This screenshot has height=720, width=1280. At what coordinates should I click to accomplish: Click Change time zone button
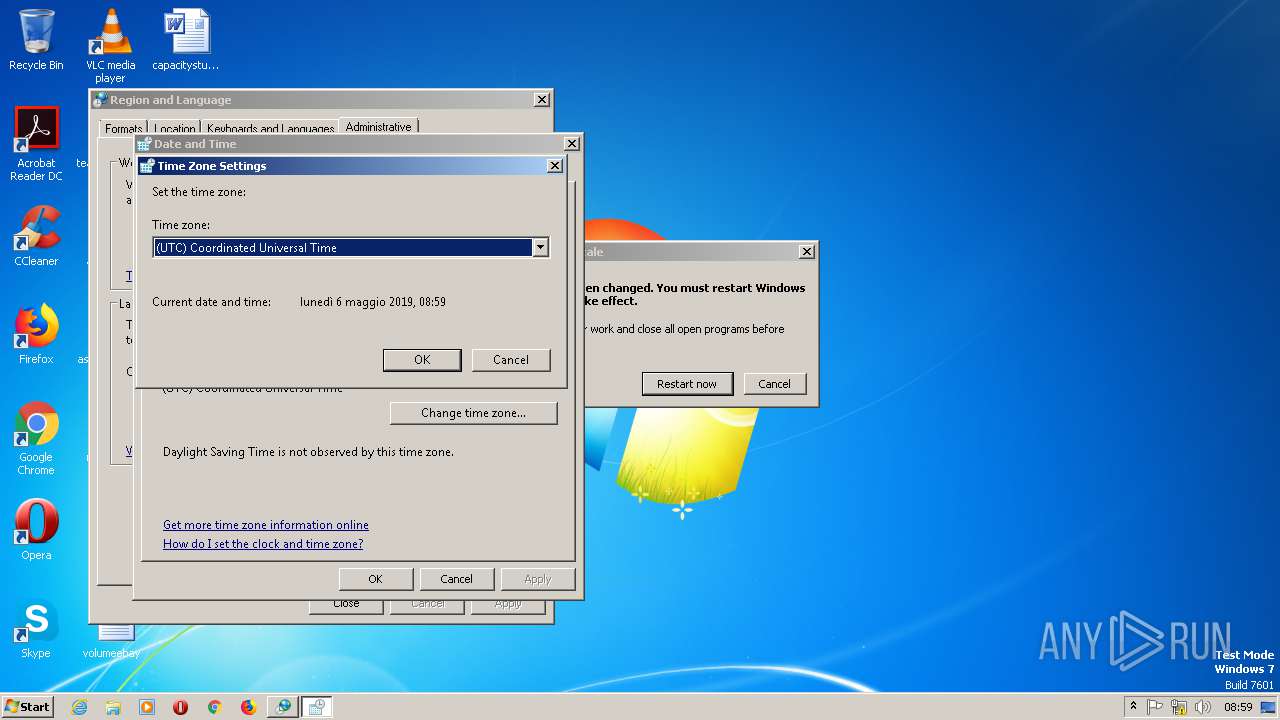coord(473,413)
